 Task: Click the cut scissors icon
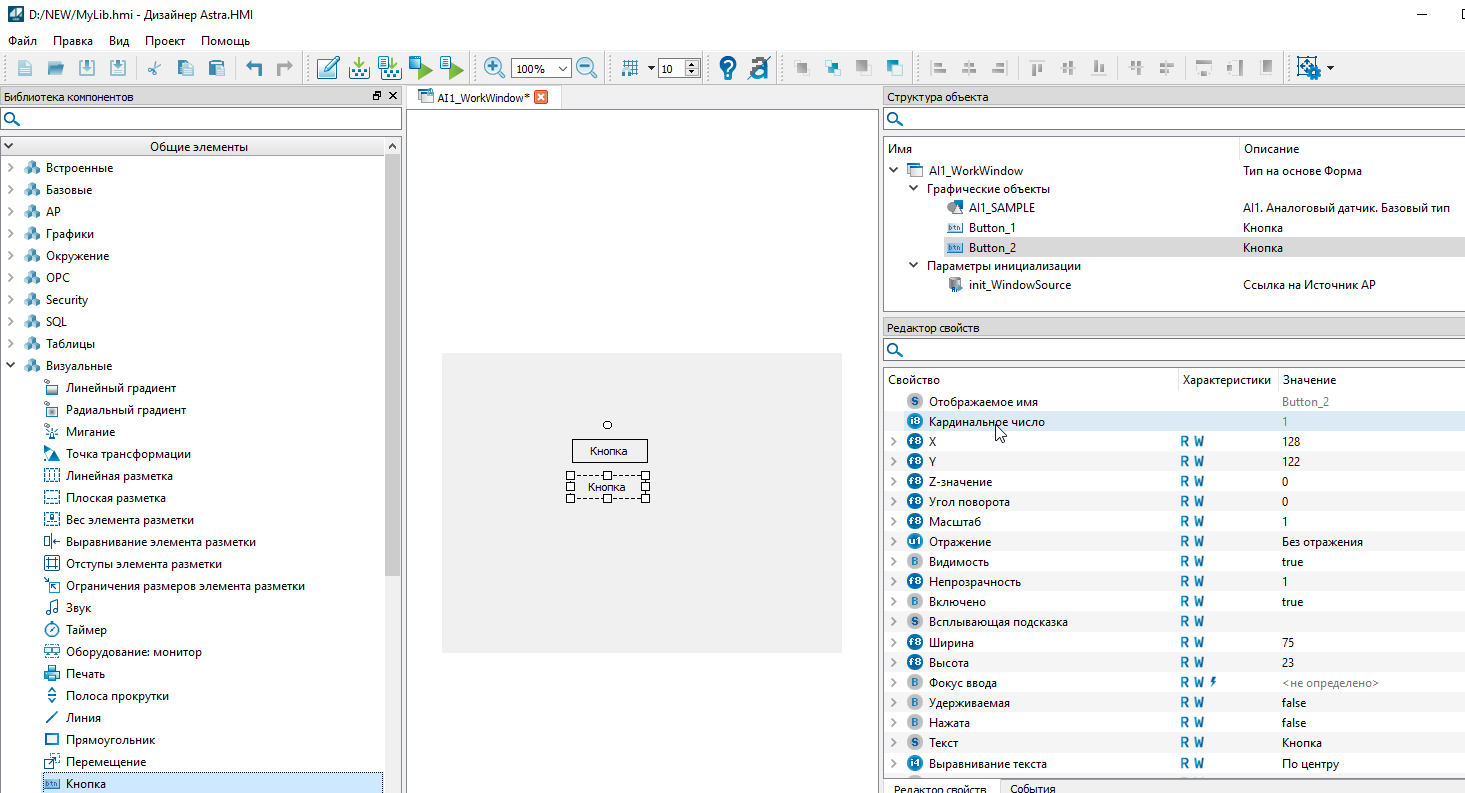point(154,68)
